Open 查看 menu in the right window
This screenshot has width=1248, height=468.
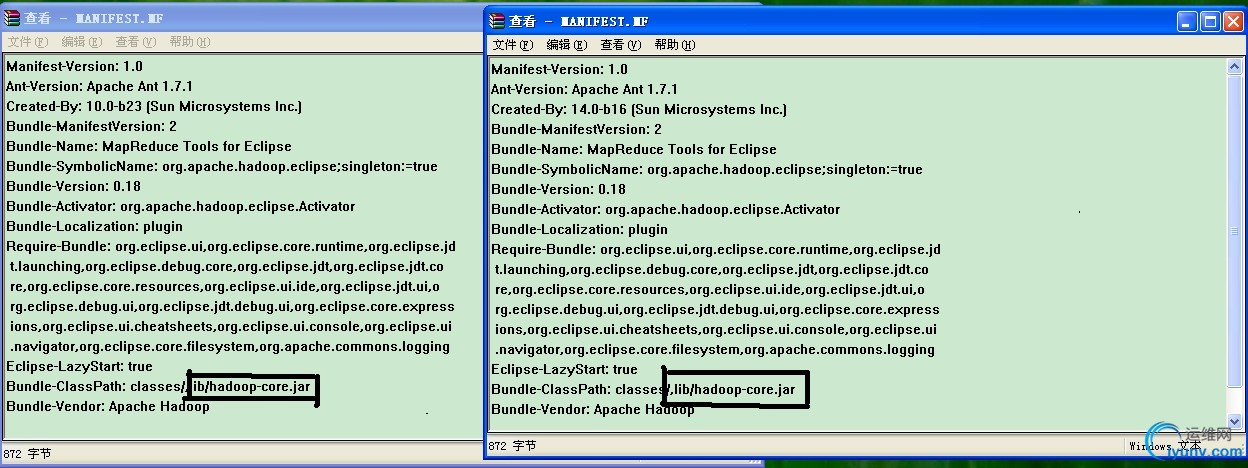pyautogui.click(x=619, y=45)
